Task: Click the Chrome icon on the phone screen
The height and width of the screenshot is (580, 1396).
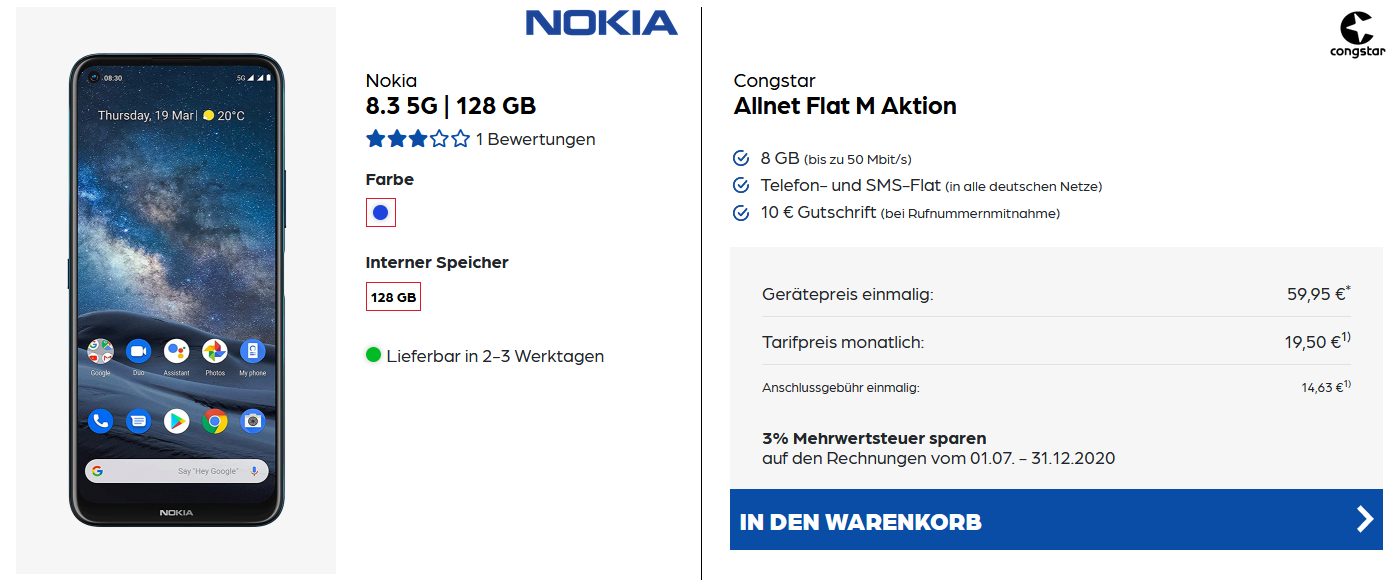Action: [214, 421]
